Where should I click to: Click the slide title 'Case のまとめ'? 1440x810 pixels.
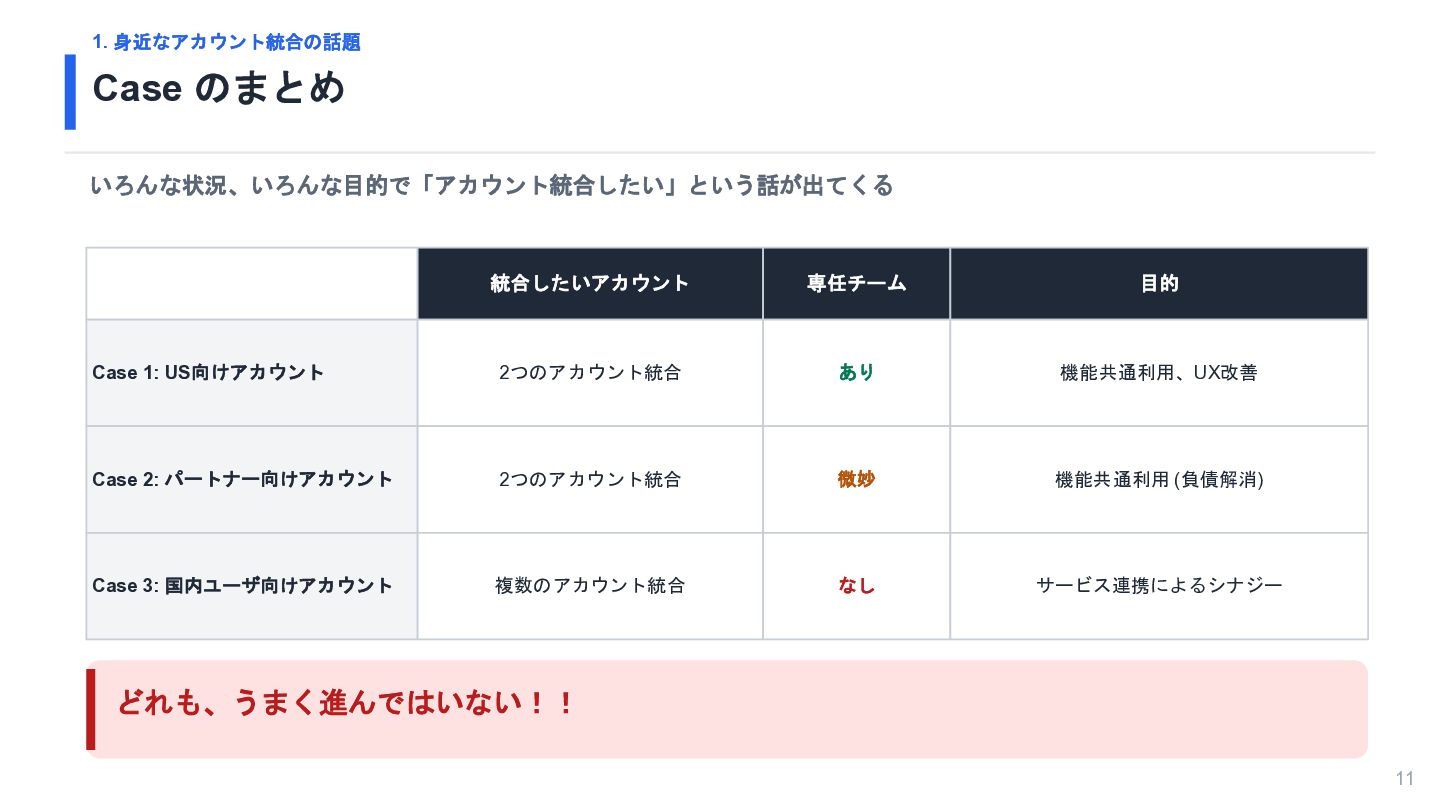218,88
